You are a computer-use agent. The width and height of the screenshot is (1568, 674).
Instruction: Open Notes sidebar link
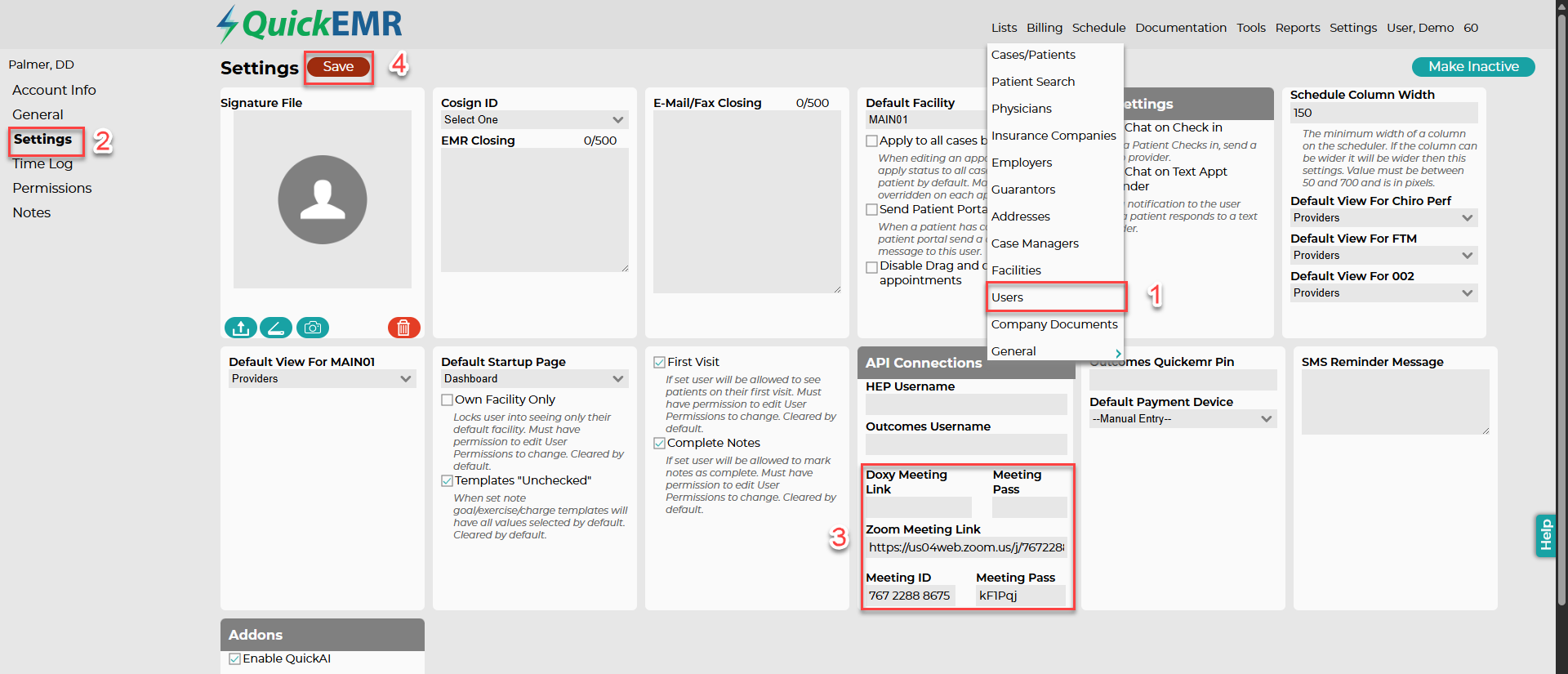pos(32,212)
